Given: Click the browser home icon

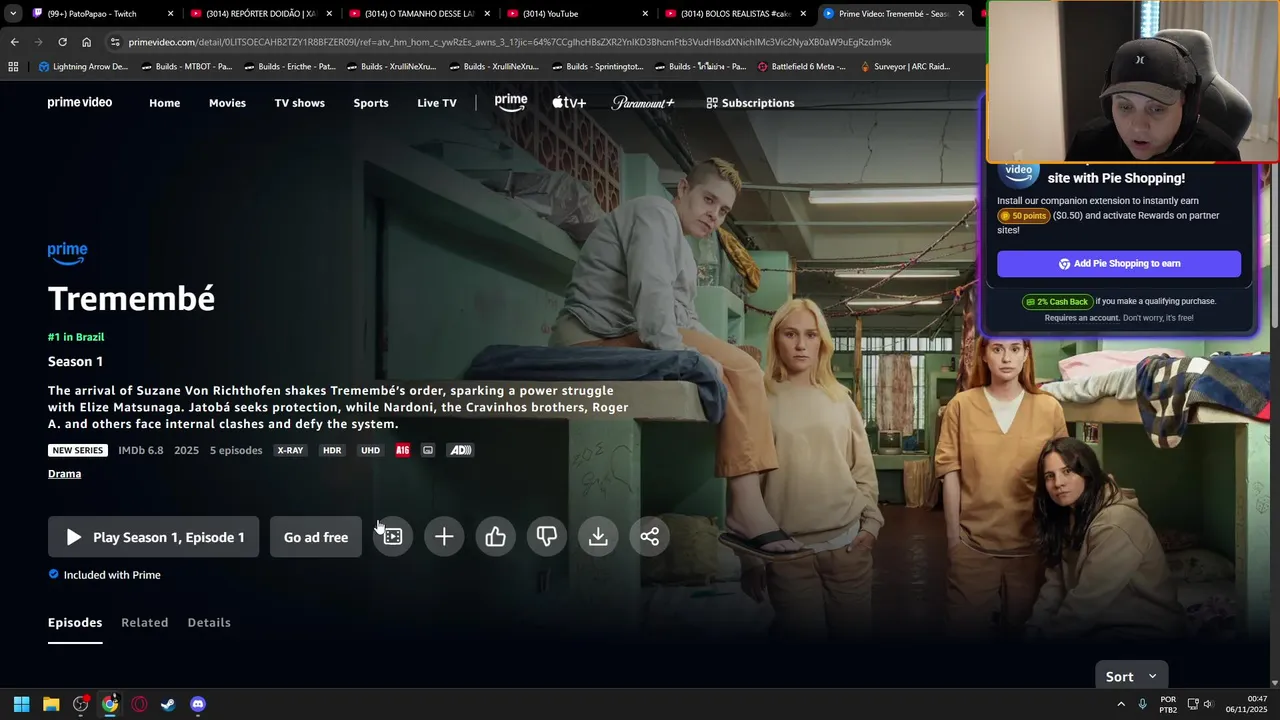Looking at the screenshot, I should pyautogui.click(x=86, y=42).
